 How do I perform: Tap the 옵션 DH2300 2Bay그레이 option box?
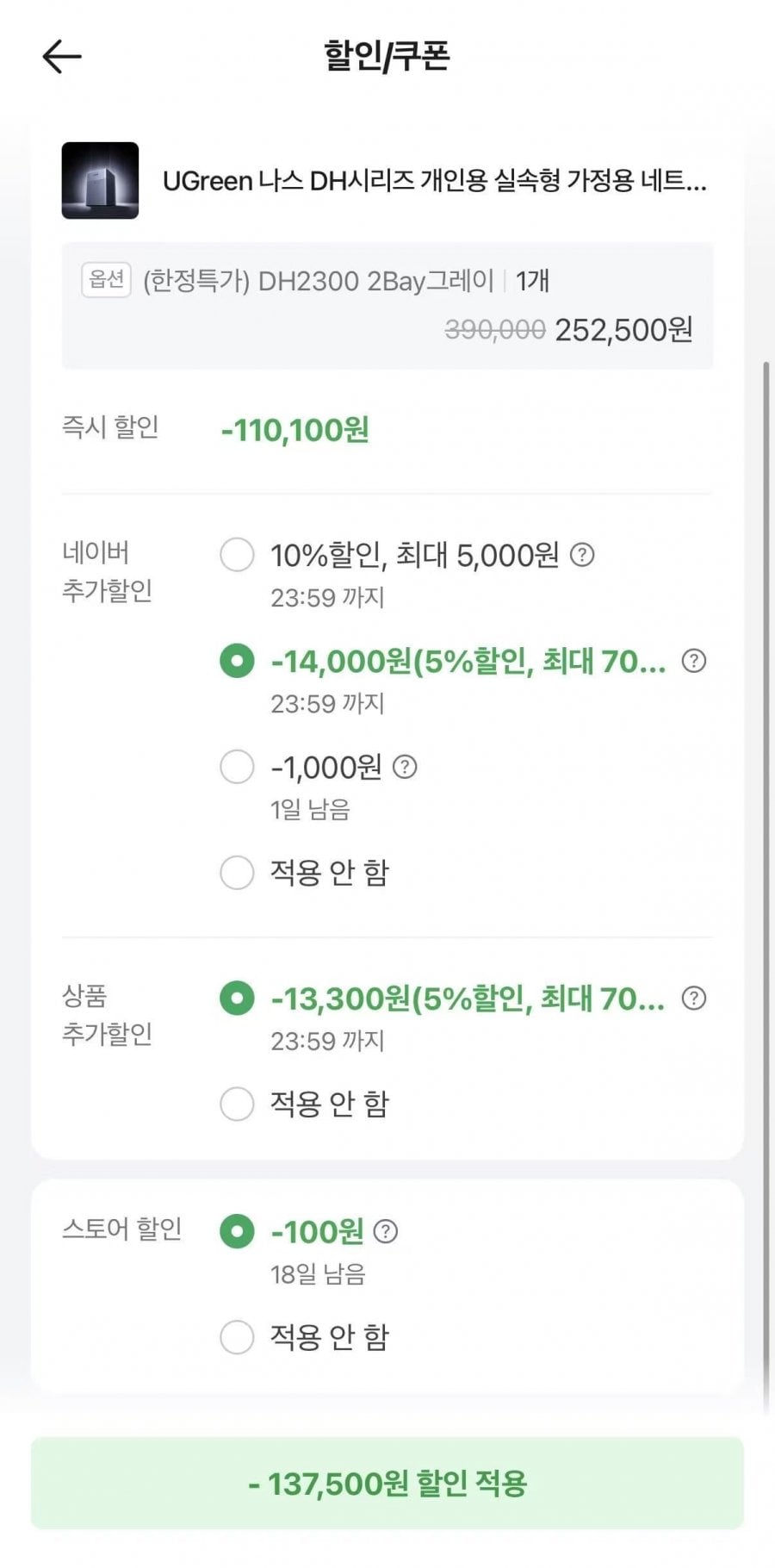click(x=387, y=305)
